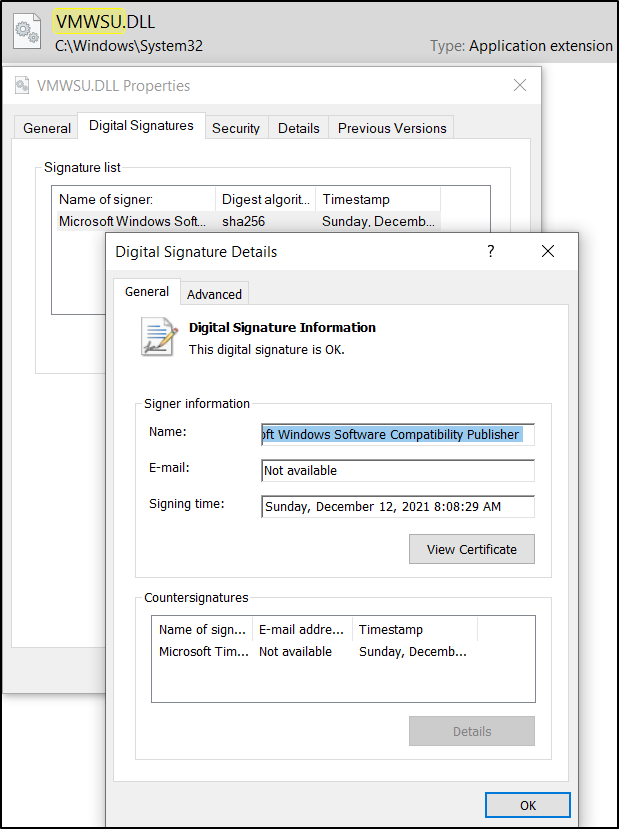Select the Digital Signatures tab
619x829 pixels.
coord(141,126)
